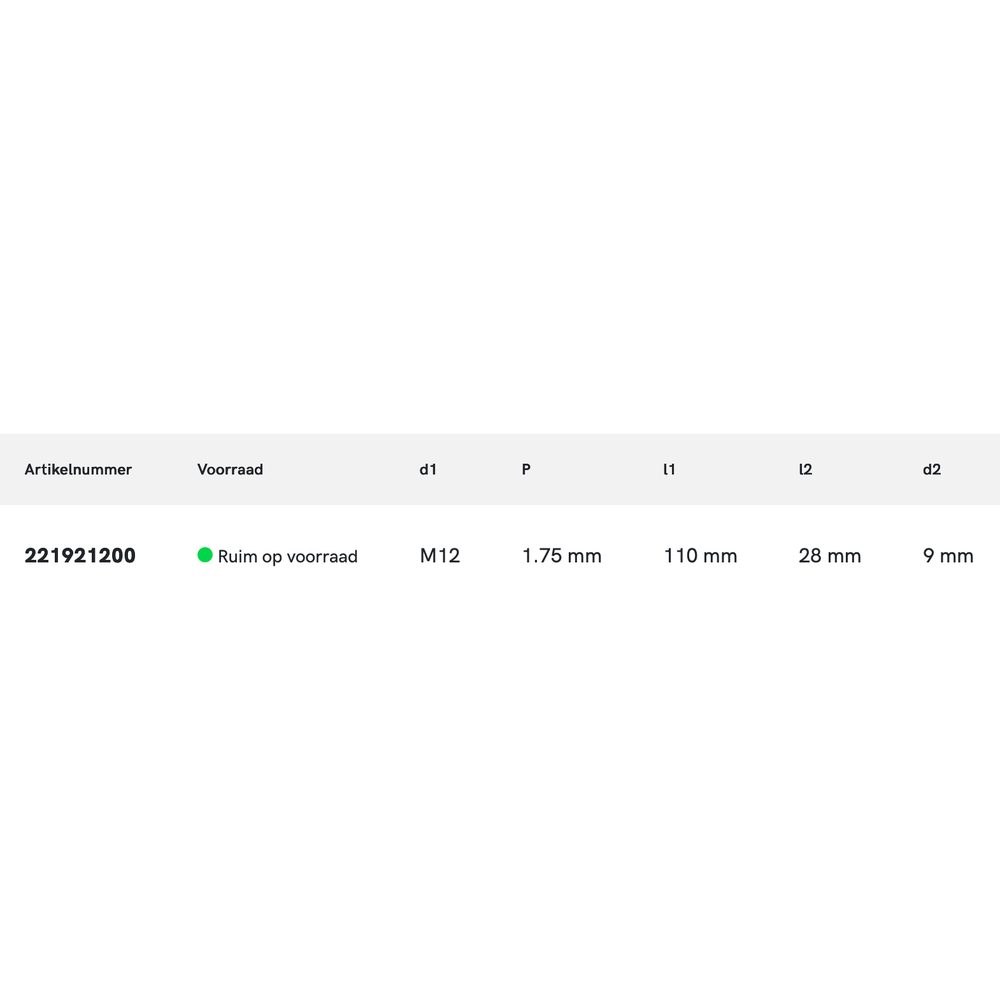Select the 1.75 mm pitch value
Viewport: 1000px width, 1000px height.
tap(562, 556)
